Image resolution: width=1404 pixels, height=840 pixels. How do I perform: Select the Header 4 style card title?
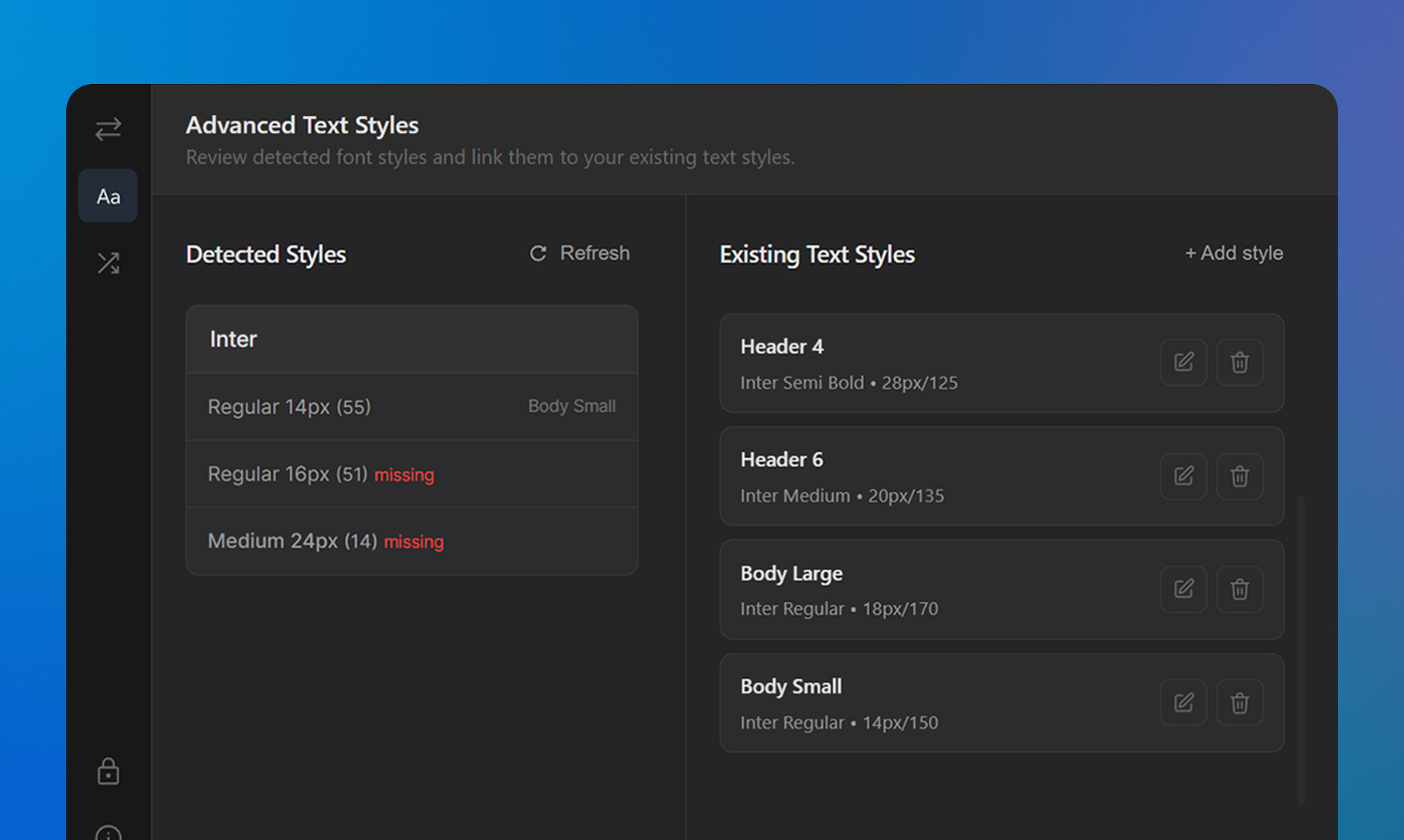[x=782, y=346]
